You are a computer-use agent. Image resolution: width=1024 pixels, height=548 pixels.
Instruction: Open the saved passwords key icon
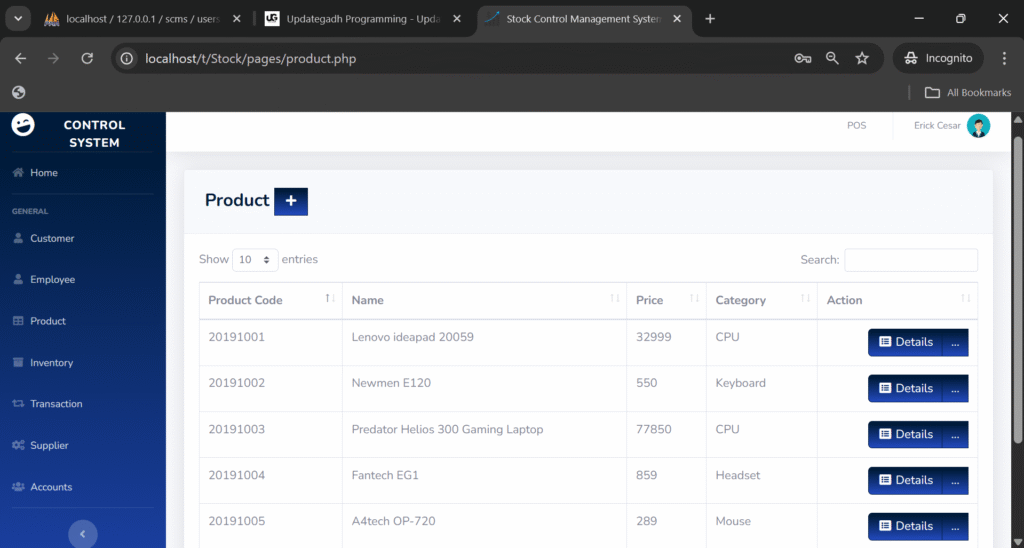click(x=803, y=58)
